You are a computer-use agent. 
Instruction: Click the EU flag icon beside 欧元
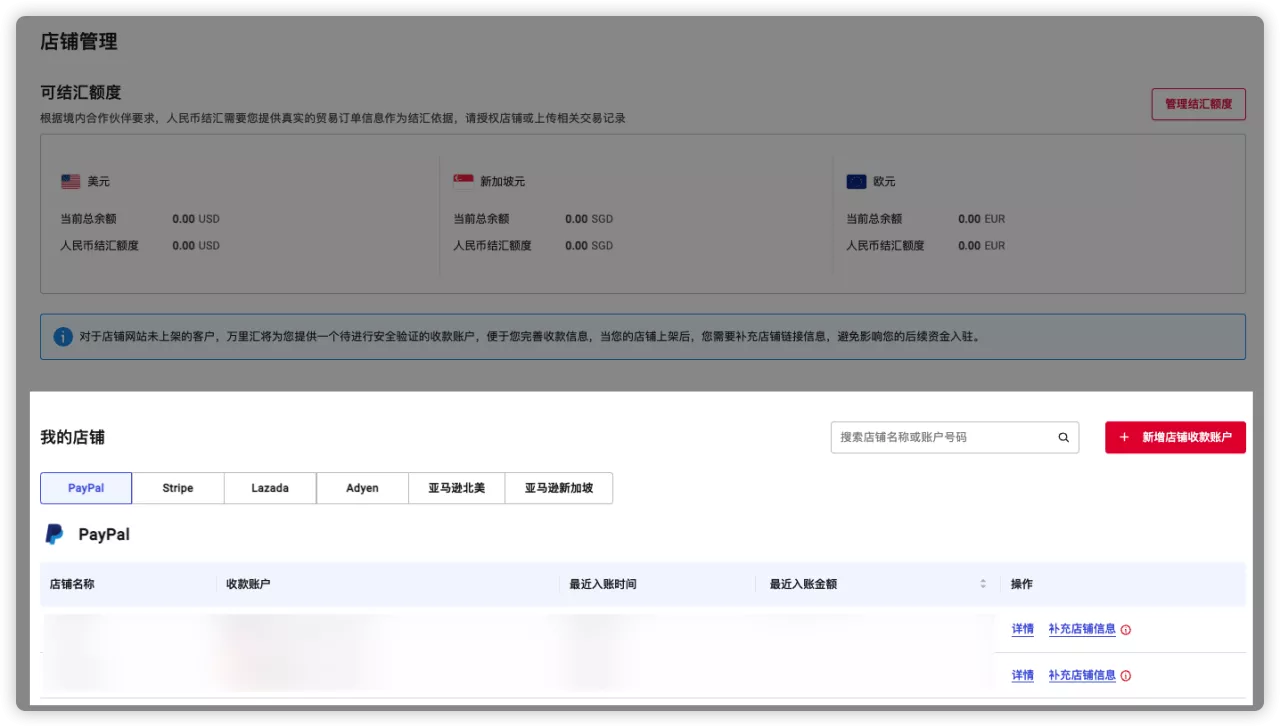click(x=857, y=181)
